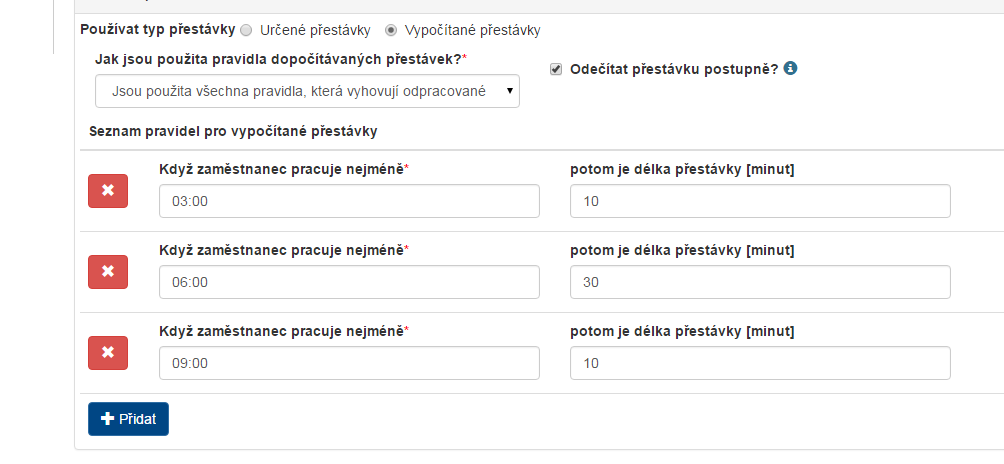Click the 'Odečítat přestávku postupně?' label text
Viewport: 1004px width, 464px height.
pyautogui.click(x=673, y=70)
